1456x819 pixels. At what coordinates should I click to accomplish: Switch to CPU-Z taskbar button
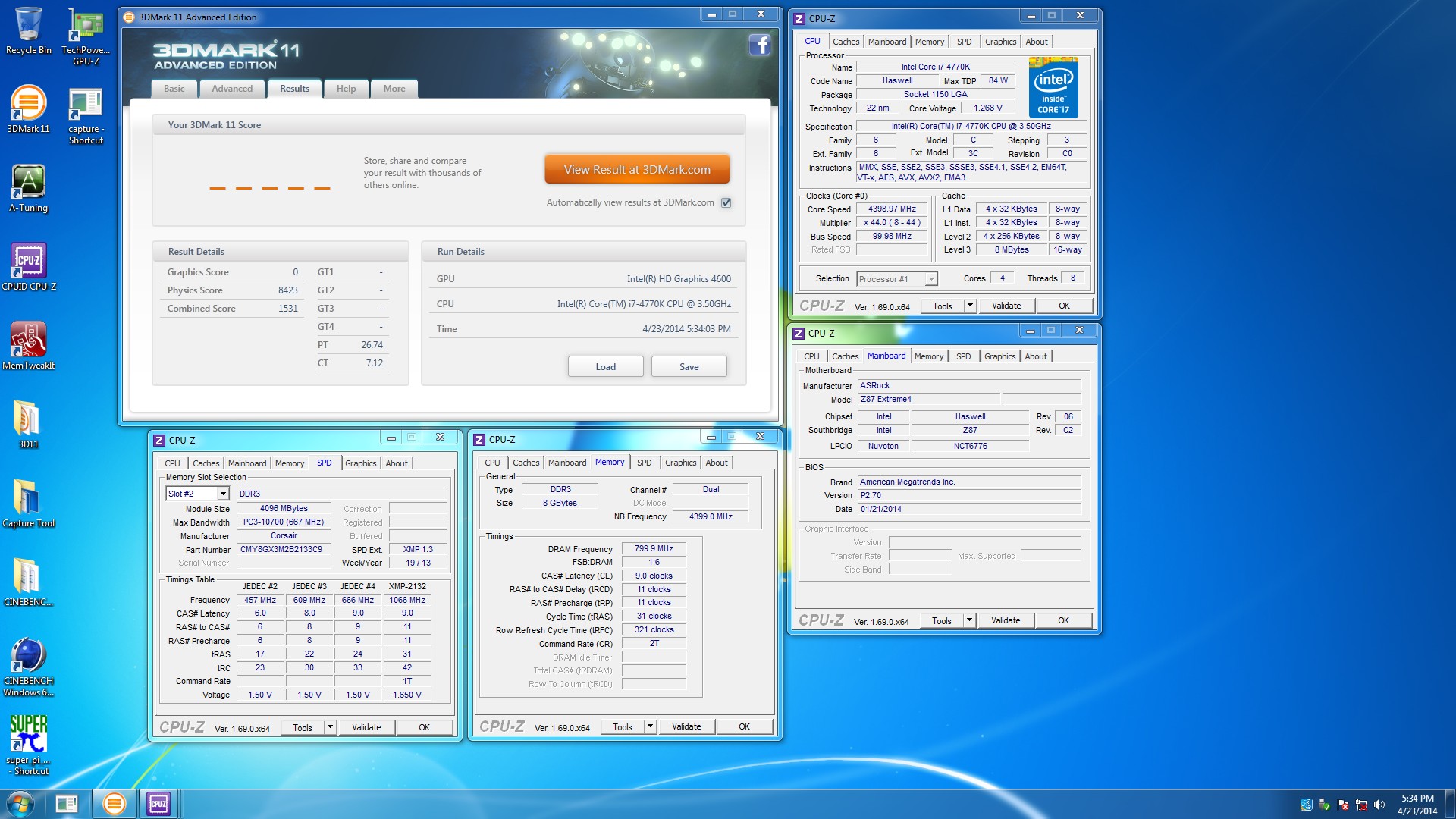click(x=158, y=804)
